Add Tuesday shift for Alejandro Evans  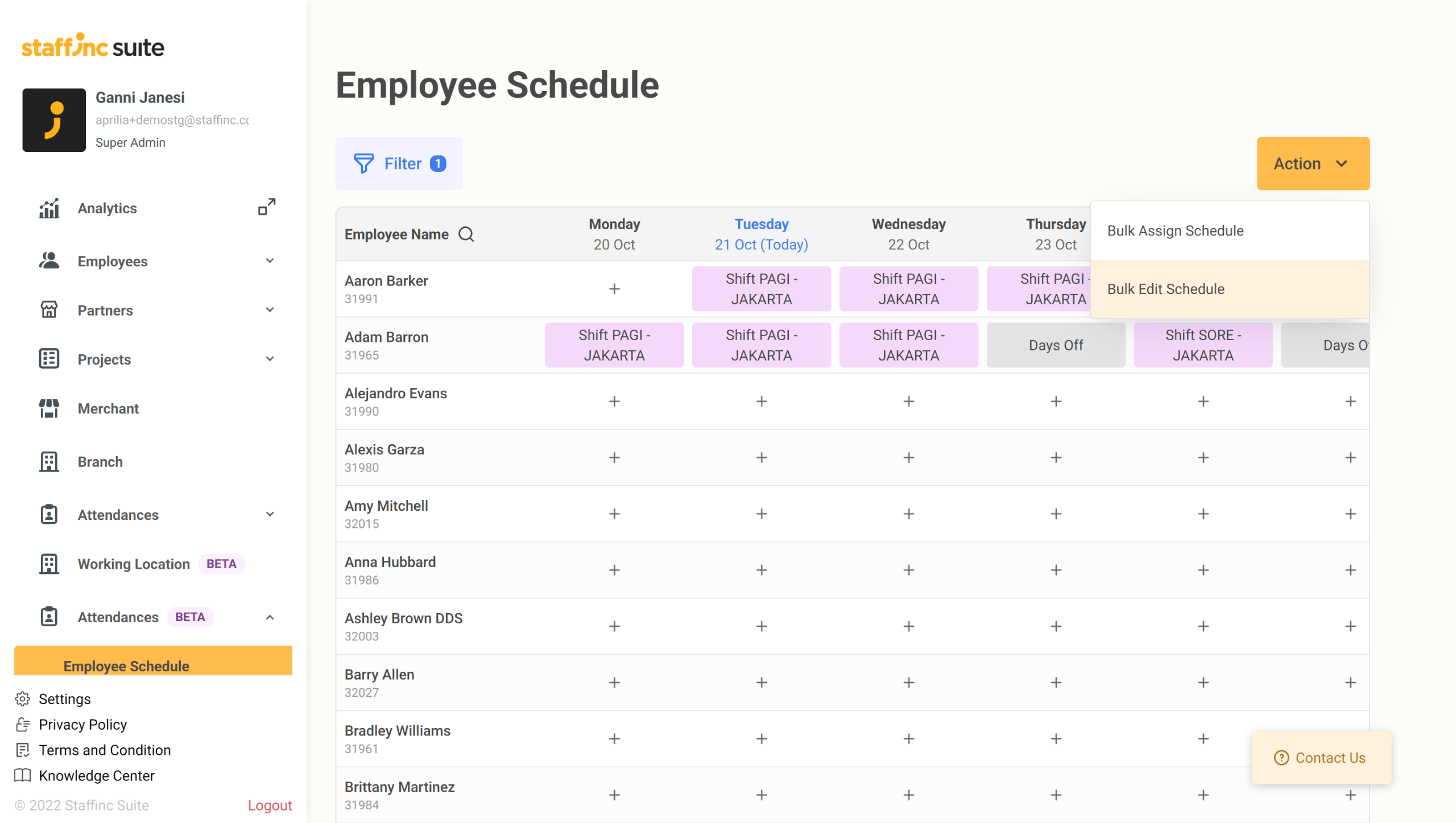(761, 402)
